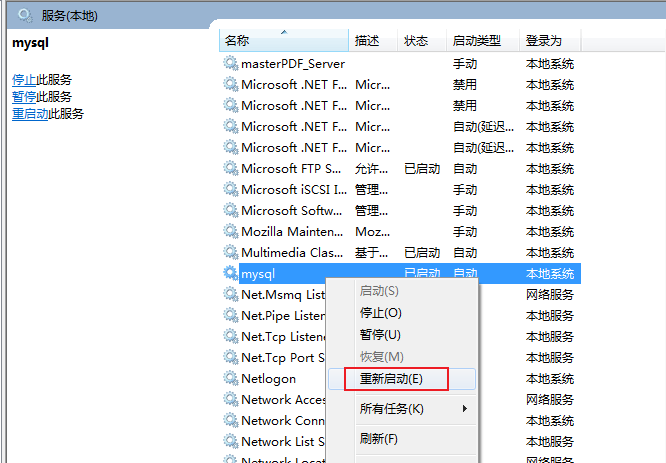This screenshot has width=666, height=463.
Task: Click the 停止 link in the left pane
Action: point(24,79)
